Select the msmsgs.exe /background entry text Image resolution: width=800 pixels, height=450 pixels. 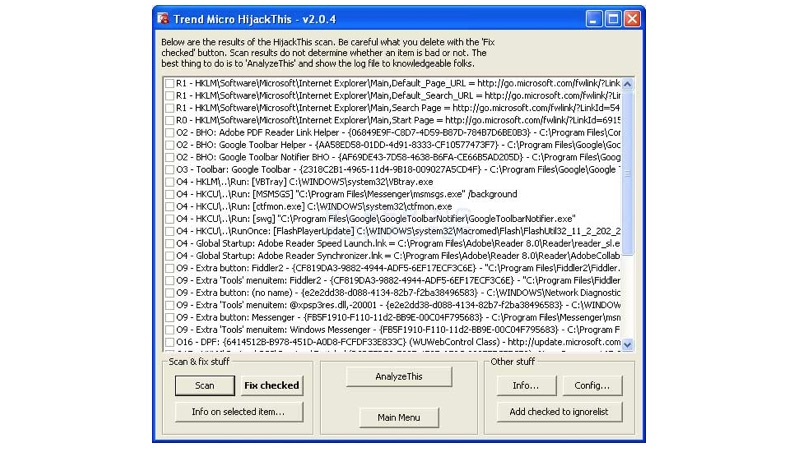point(347,194)
